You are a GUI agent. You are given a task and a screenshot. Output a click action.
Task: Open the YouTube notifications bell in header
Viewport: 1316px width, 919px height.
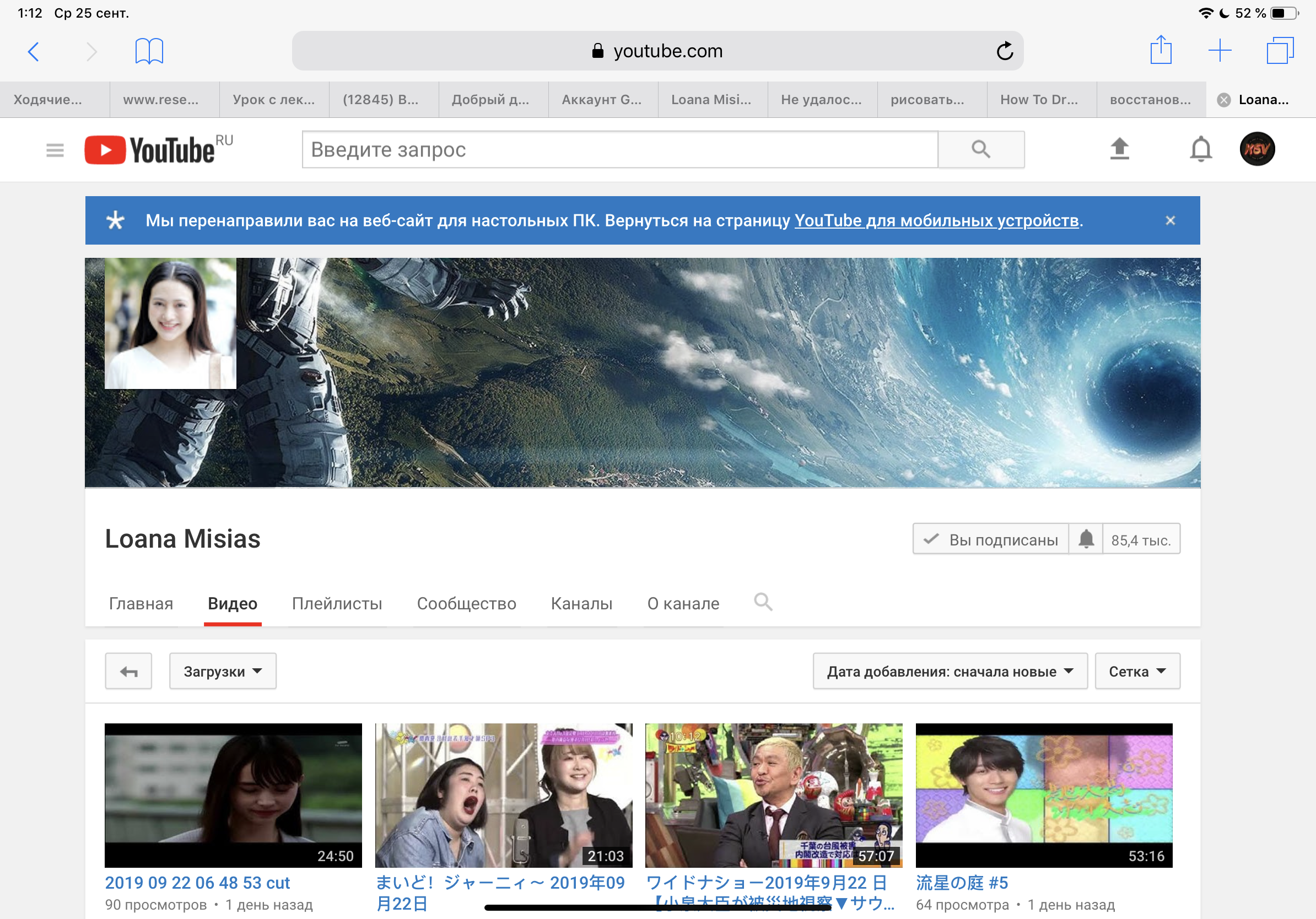coord(1200,149)
